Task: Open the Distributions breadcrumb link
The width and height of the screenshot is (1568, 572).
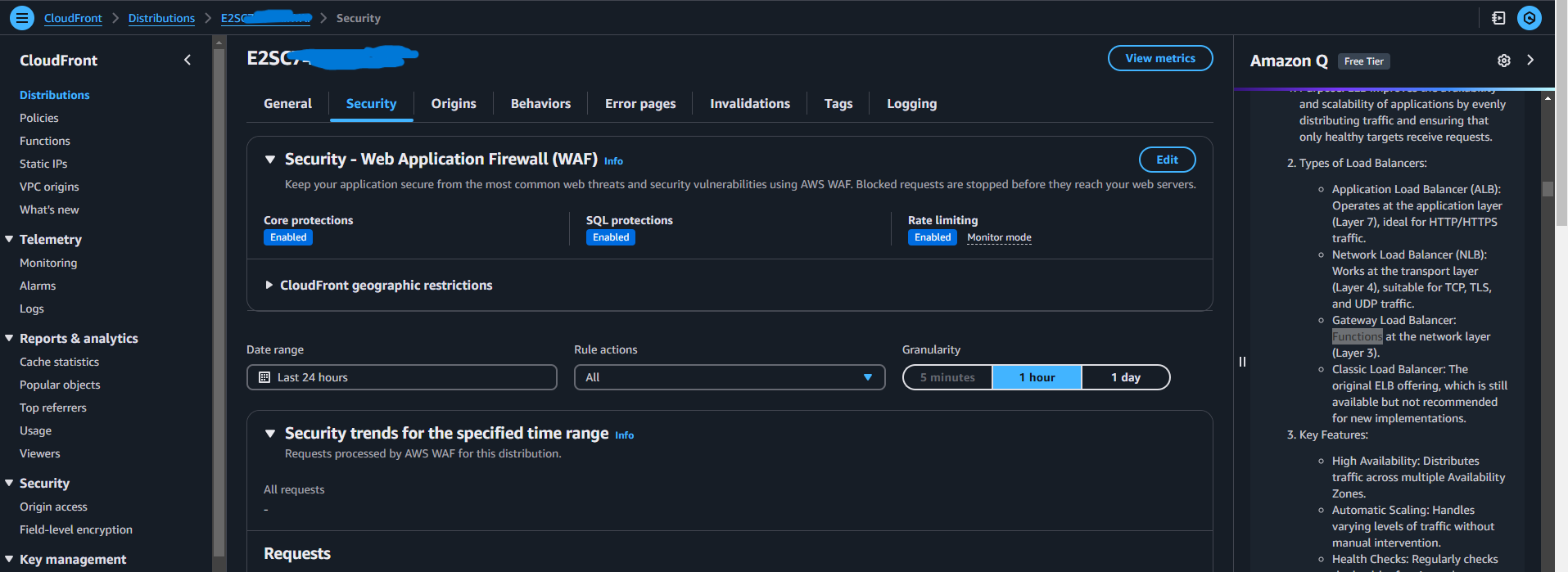Action: (x=161, y=18)
